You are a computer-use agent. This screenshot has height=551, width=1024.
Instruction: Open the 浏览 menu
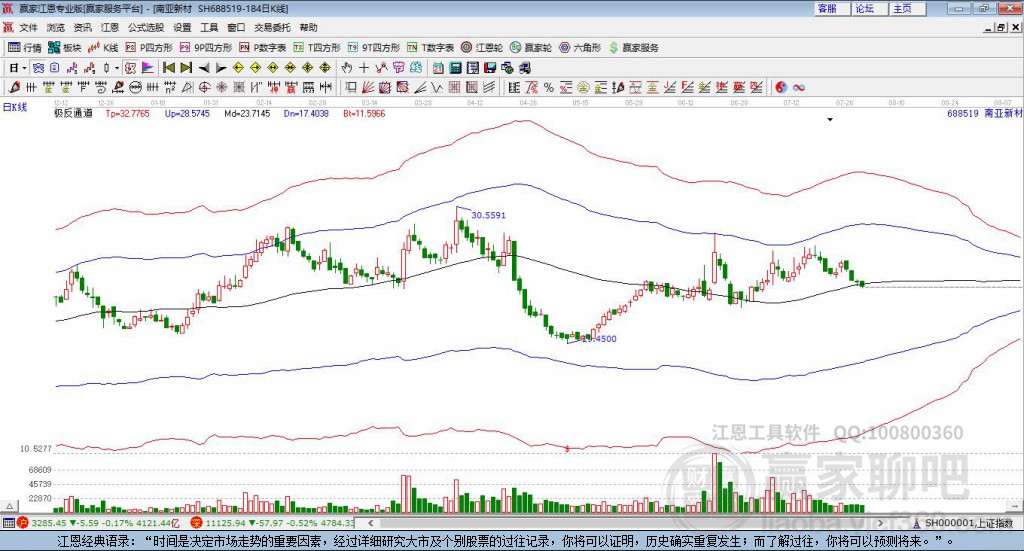56,27
